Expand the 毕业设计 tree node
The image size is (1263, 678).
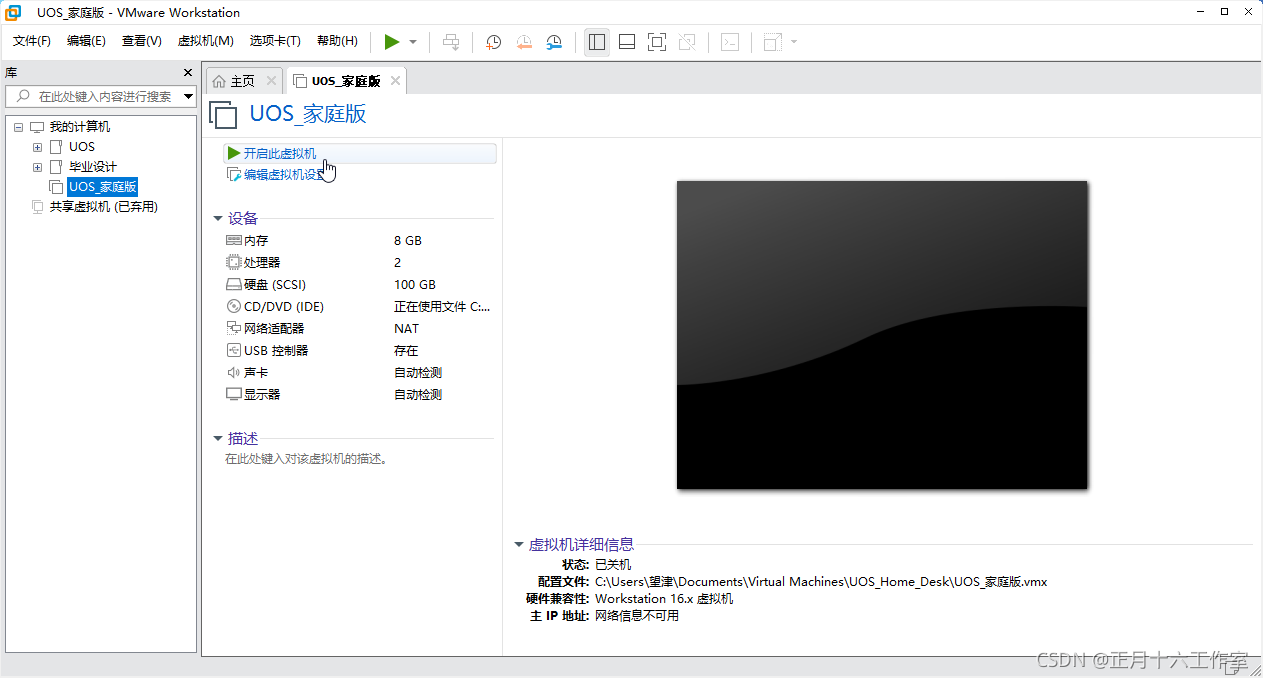click(x=38, y=167)
